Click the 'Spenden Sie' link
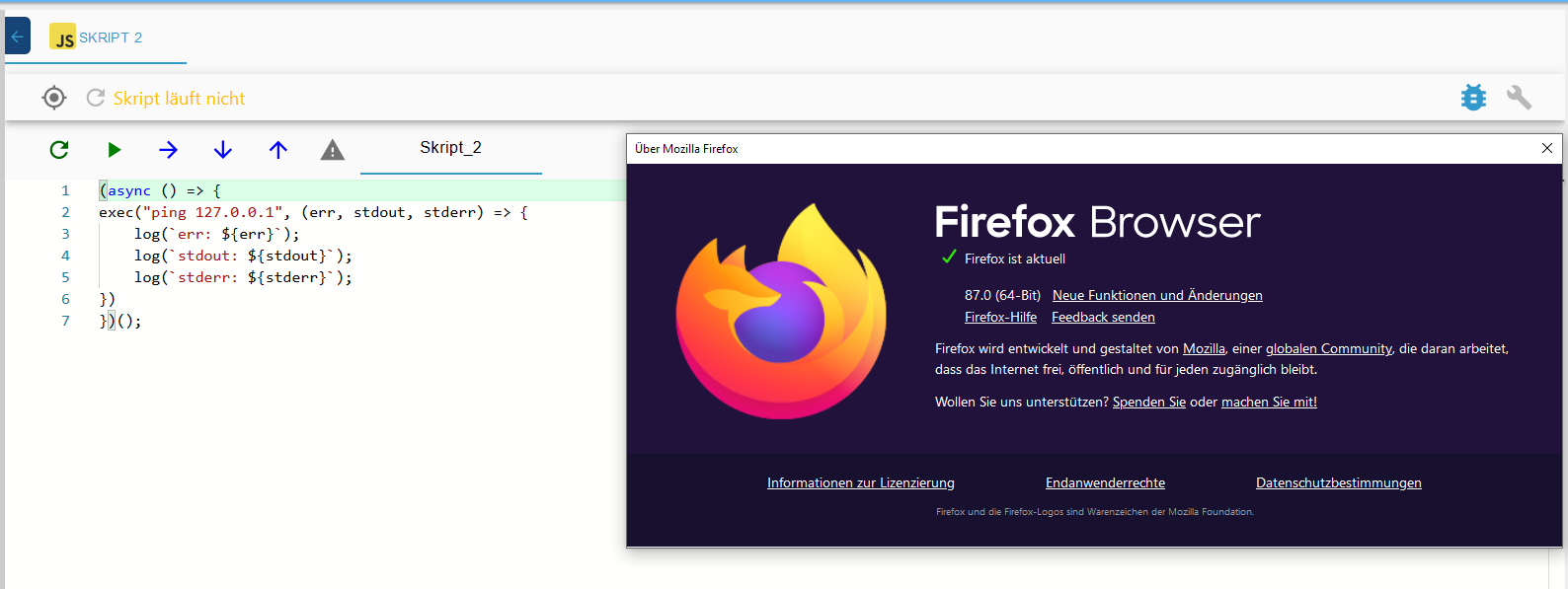 pyautogui.click(x=1149, y=402)
